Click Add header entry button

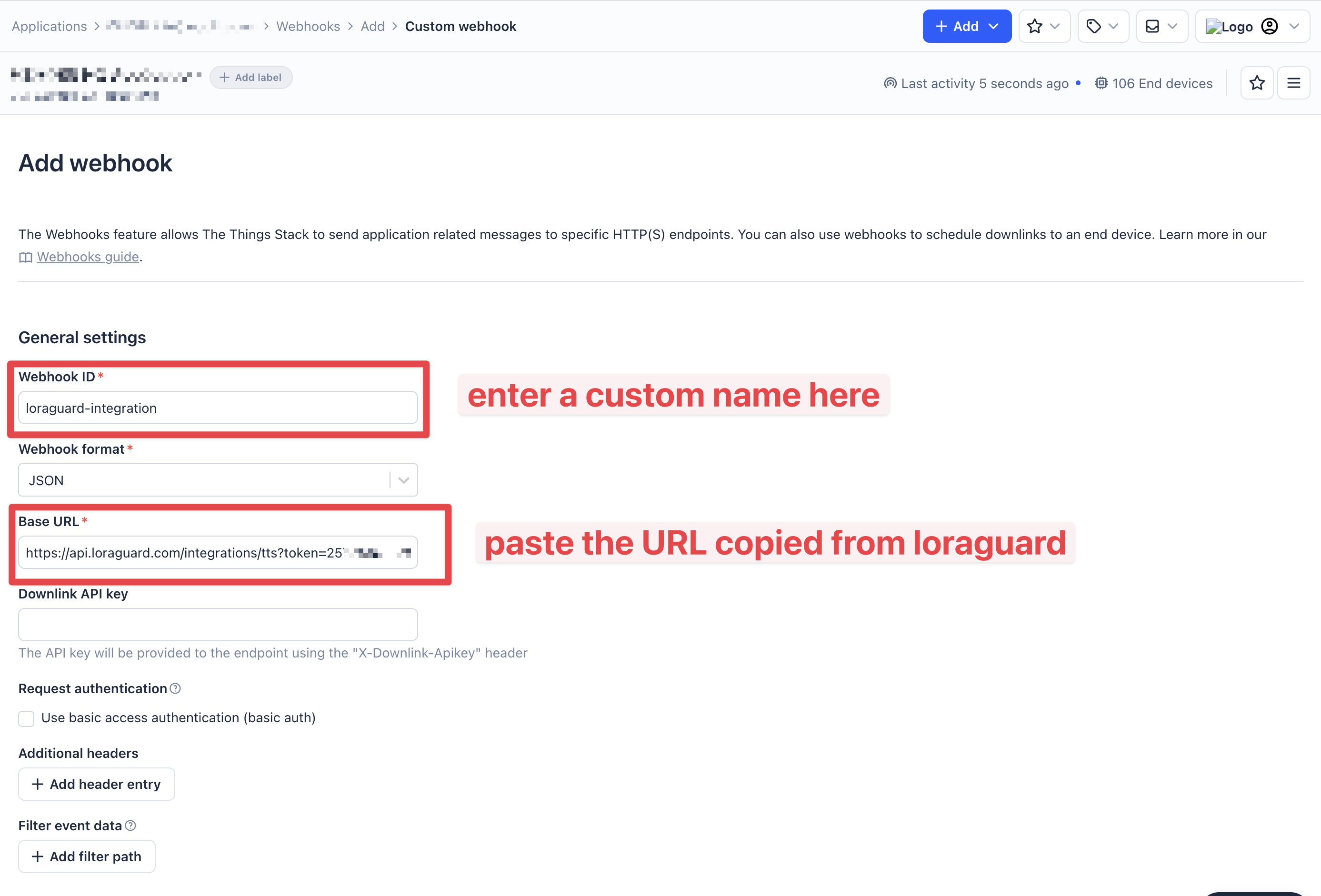[x=97, y=784]
